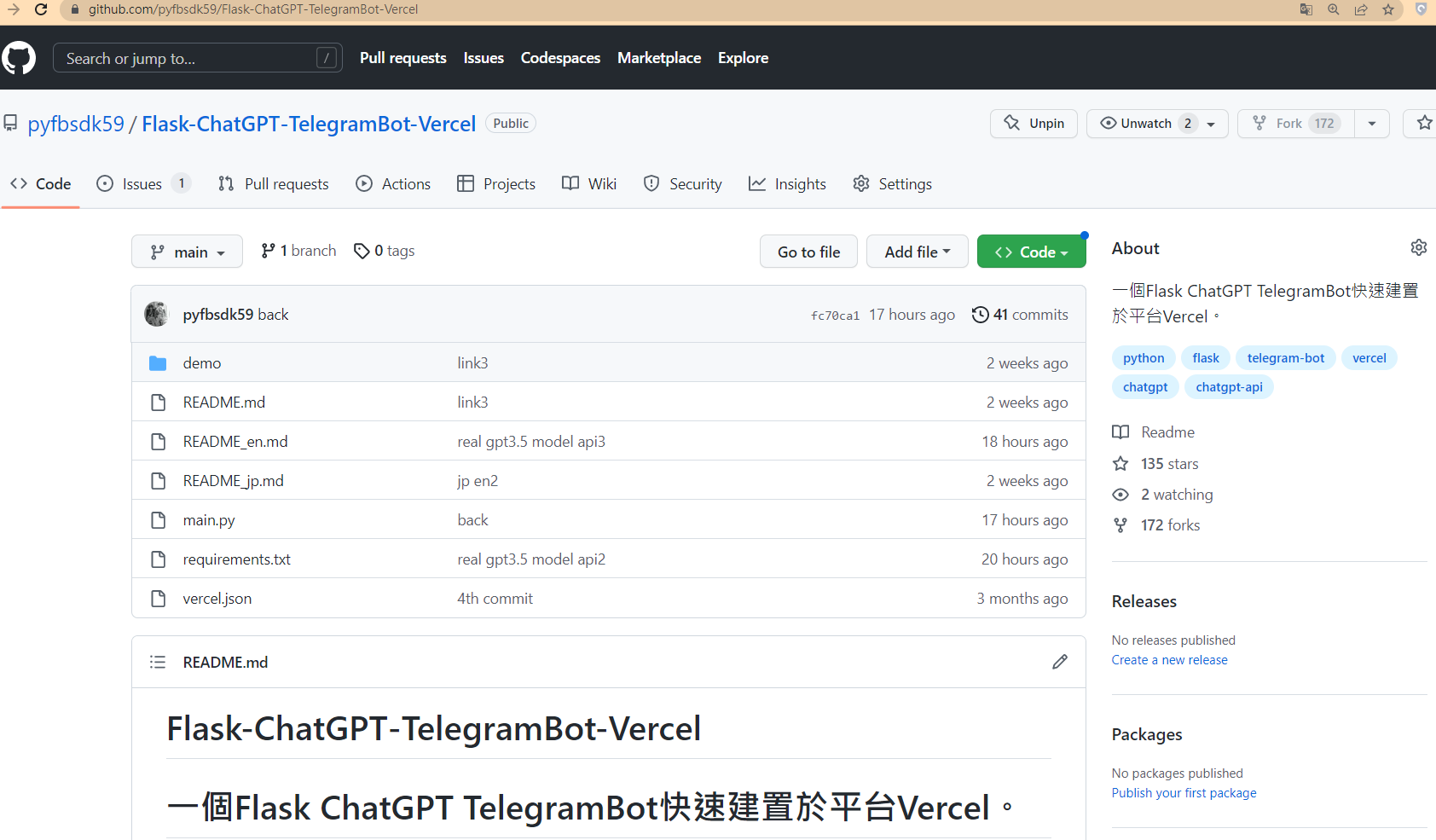
Task: Click the browser share page icon
Action: tap(1361, 9)
